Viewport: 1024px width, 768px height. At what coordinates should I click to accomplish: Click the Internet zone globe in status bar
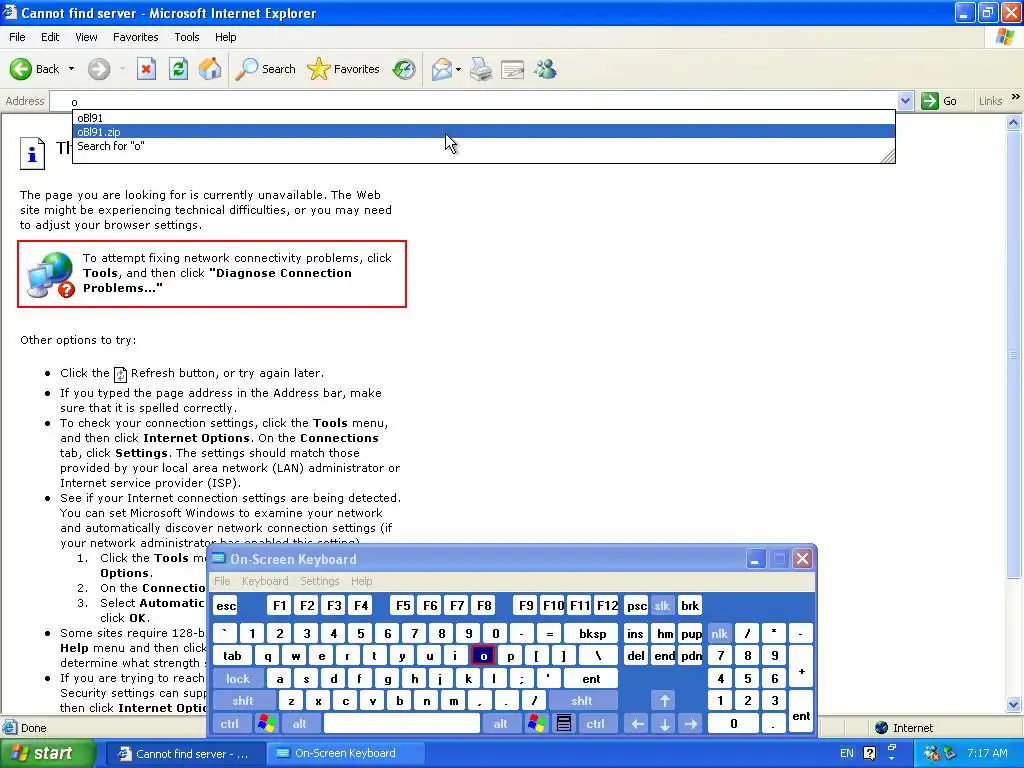[x=881, y=728]
